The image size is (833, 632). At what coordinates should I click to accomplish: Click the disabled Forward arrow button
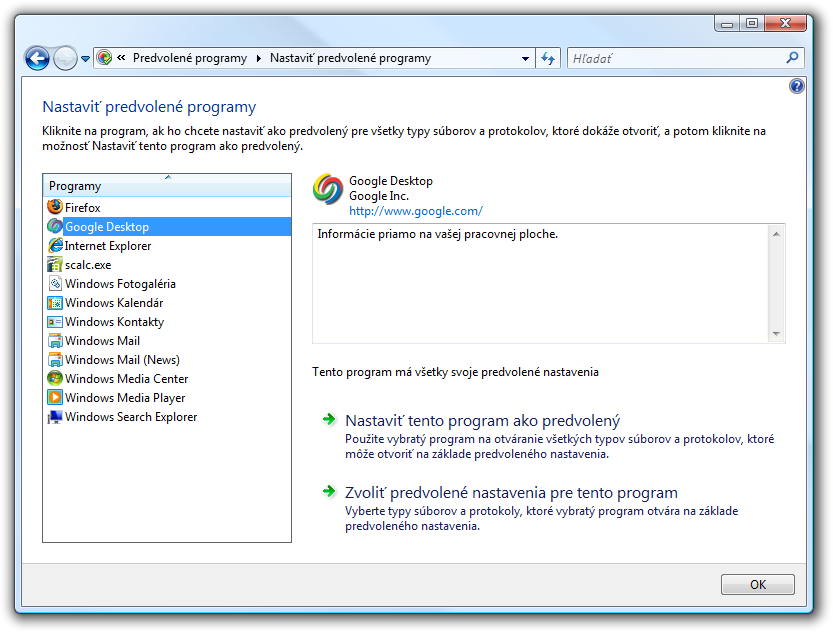(65, 58)
